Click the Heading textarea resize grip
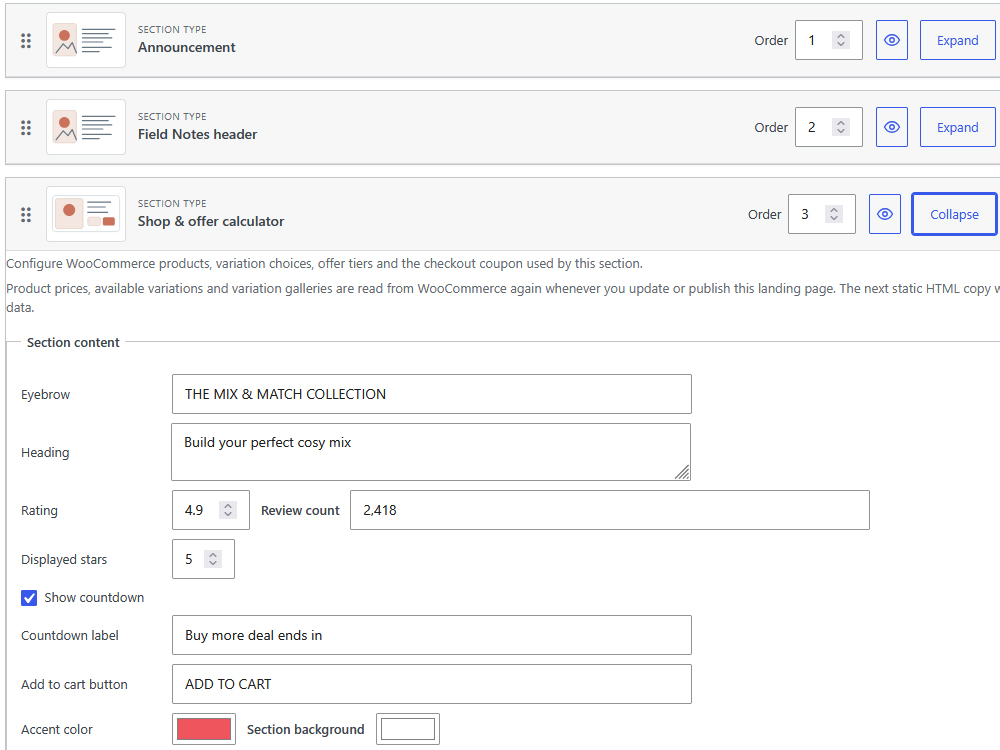Image resolution: width=1000 pixels, height=750 pixels. click(682, 473)
